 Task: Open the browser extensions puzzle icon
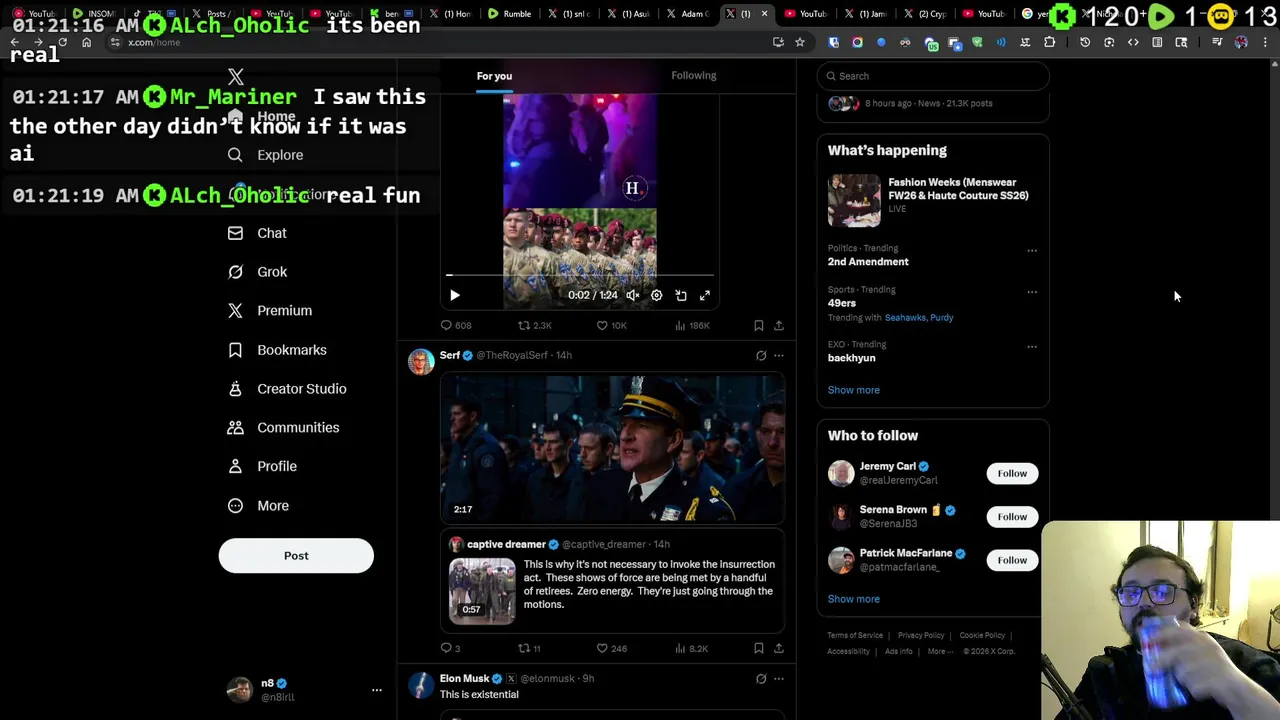[x=1050, y=42]
